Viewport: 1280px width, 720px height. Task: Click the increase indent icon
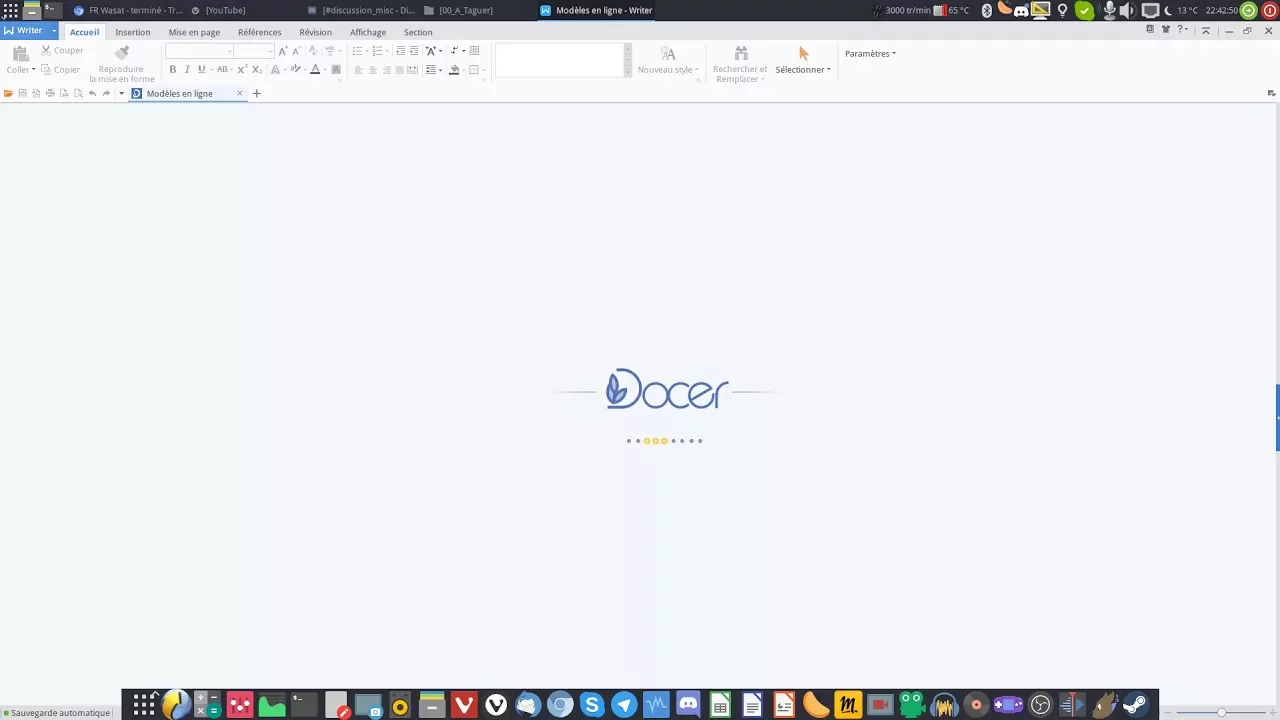pos(413,51)
